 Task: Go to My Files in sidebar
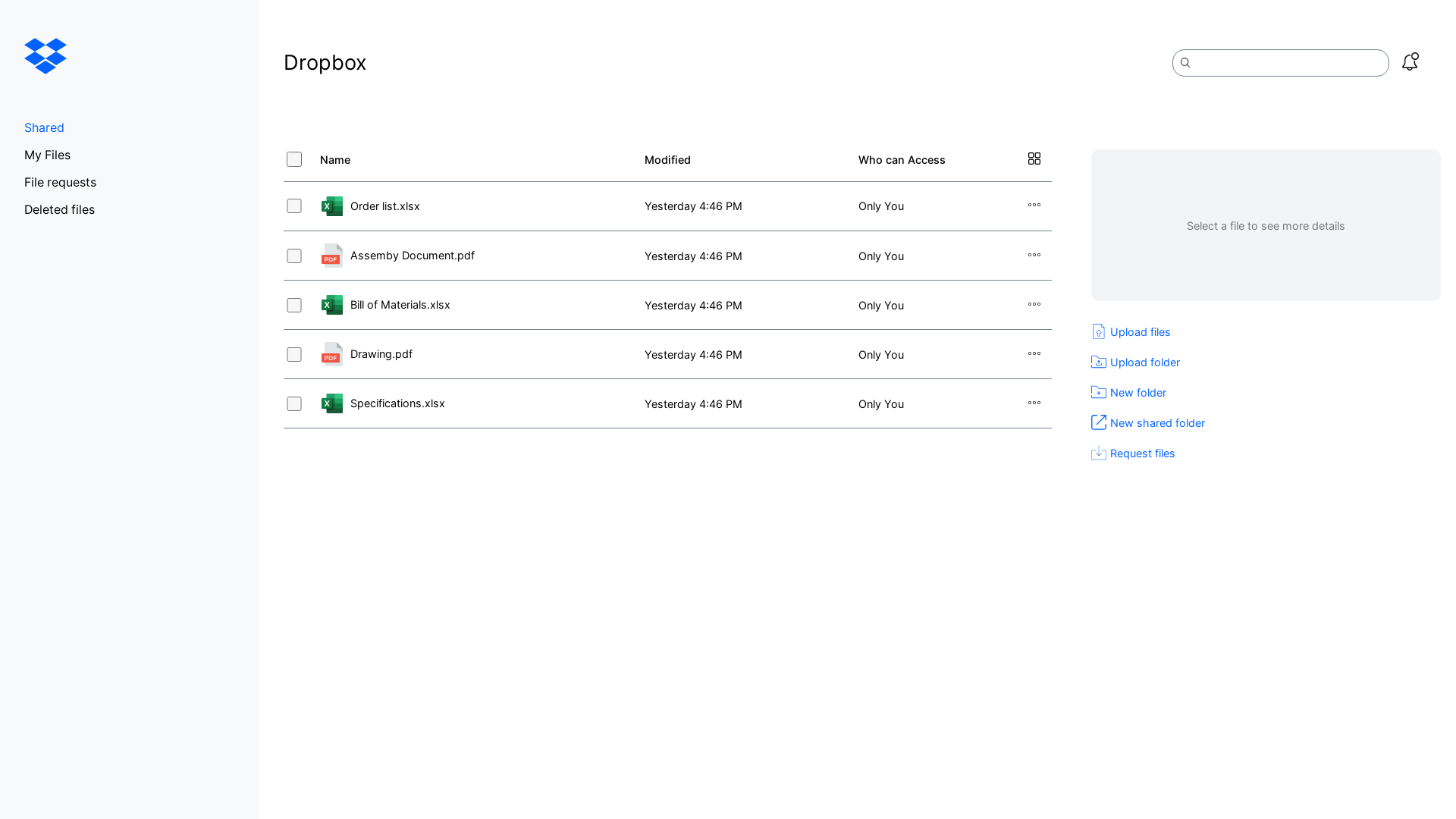(47, 155)
